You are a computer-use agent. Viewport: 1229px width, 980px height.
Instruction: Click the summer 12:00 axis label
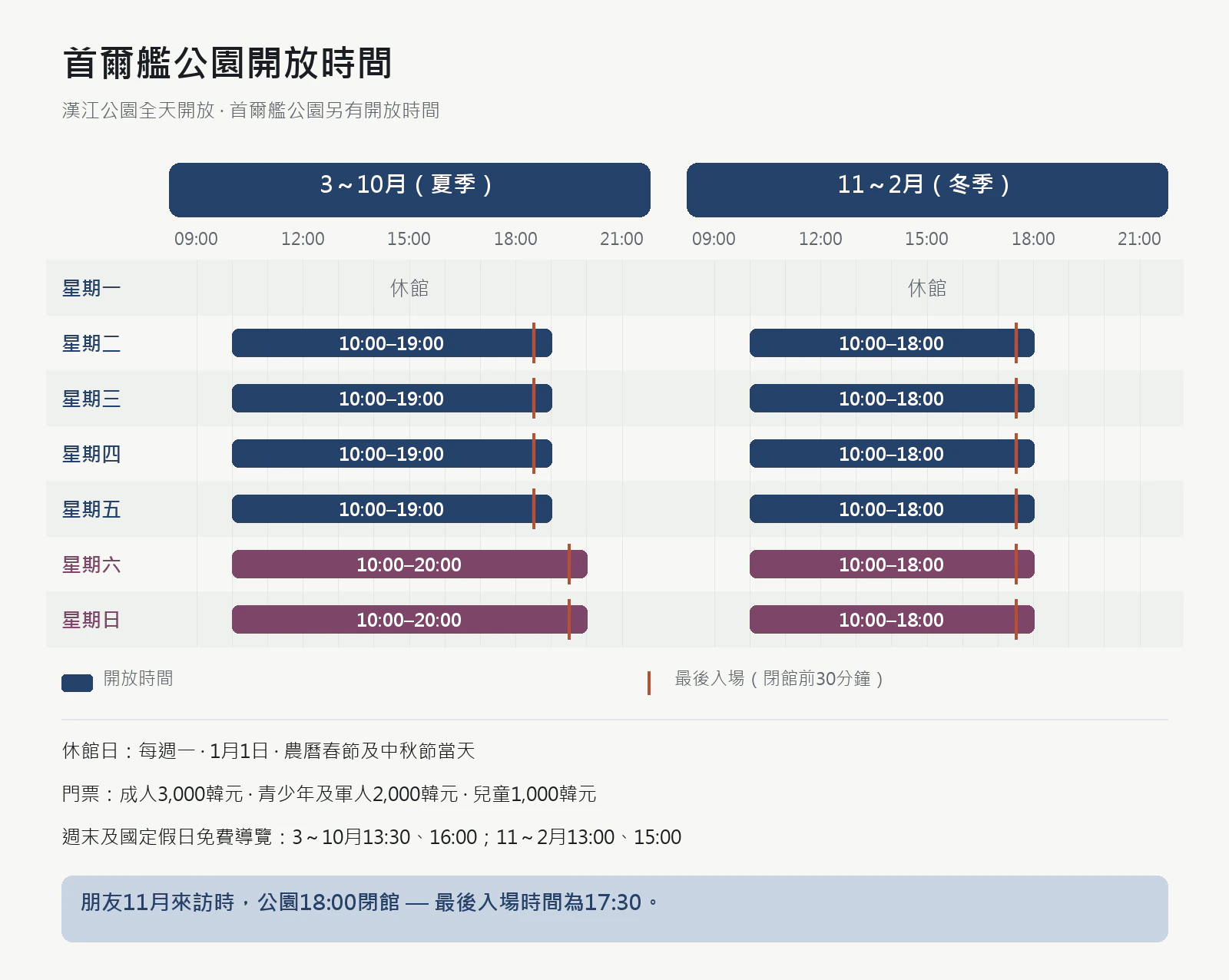[x=303, y=239]
